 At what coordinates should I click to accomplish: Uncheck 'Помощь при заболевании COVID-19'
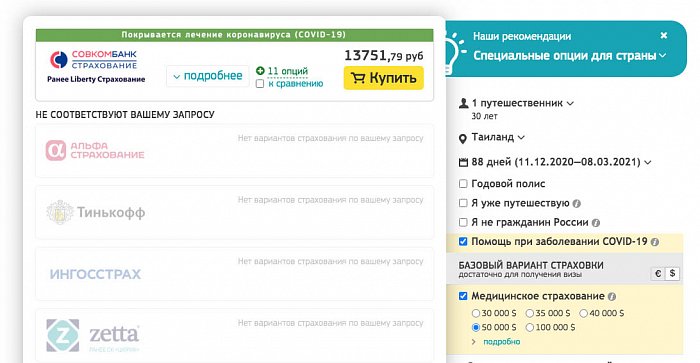point(463,242)
